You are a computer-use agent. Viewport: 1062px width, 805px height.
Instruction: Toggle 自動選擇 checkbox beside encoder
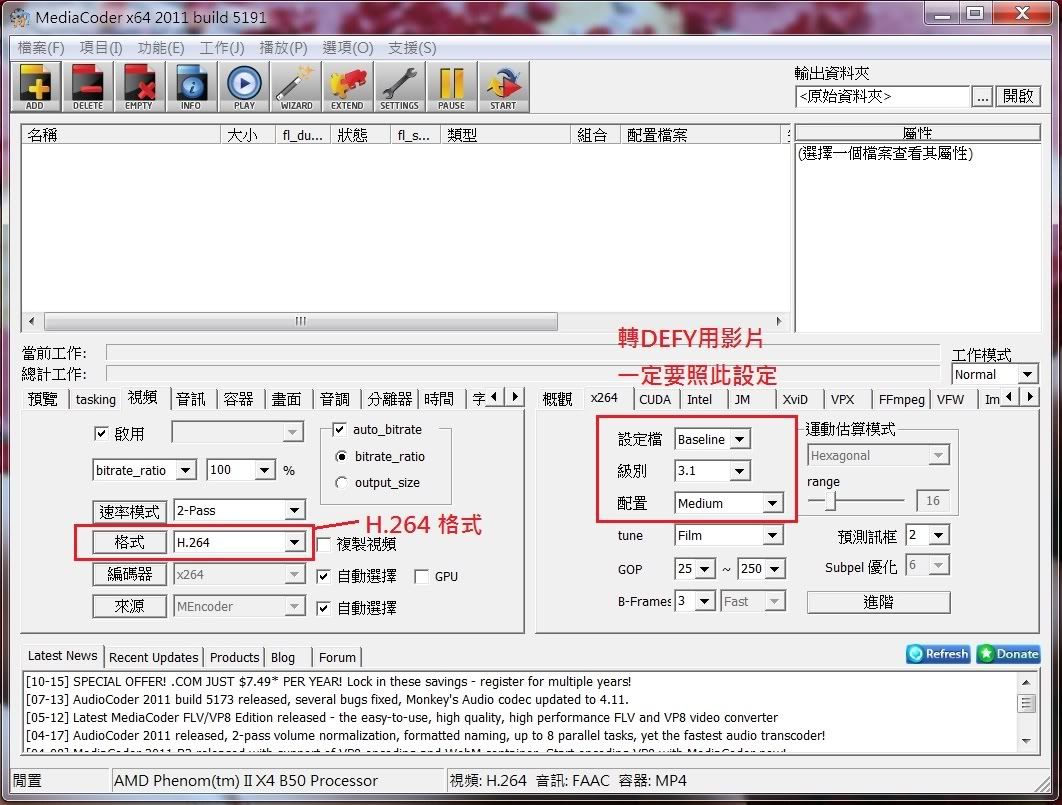click(324, 576)
